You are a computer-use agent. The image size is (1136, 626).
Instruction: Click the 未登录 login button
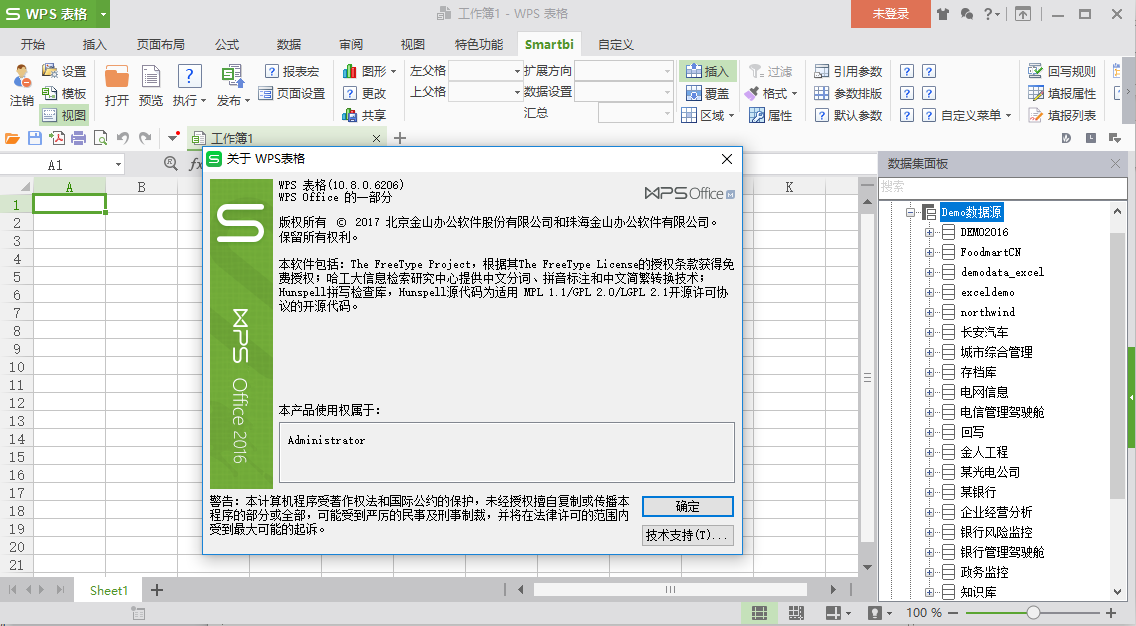(x=890, y=14)
